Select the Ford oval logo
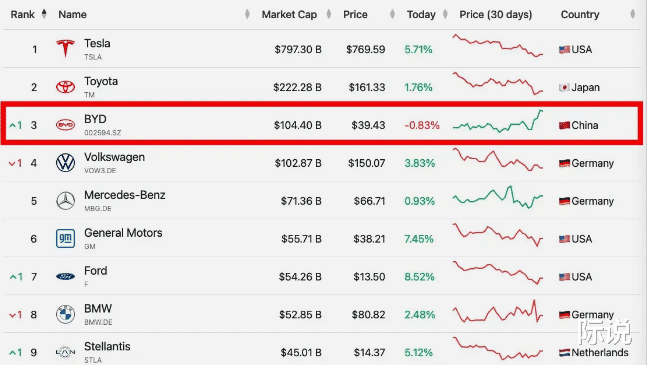647x365 pixels. click(65, 276)
